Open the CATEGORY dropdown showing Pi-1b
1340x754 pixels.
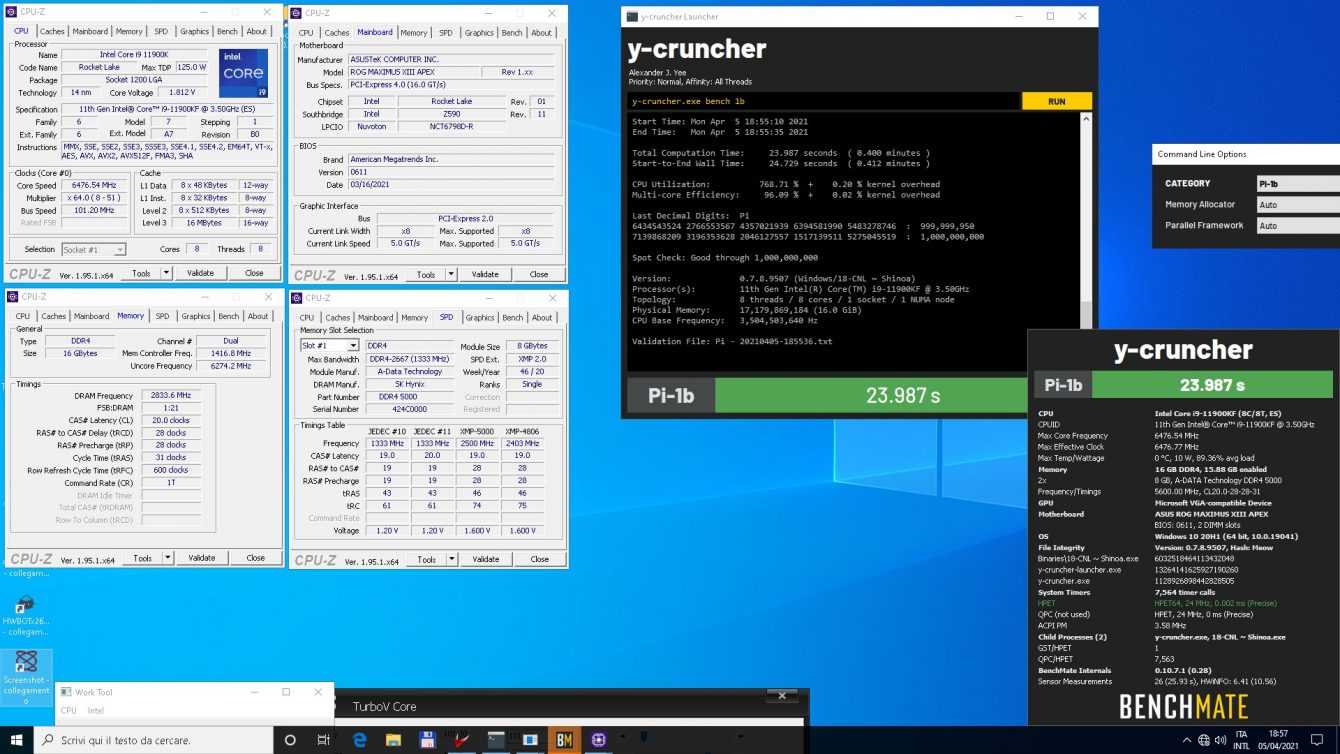pos(1298,183)
